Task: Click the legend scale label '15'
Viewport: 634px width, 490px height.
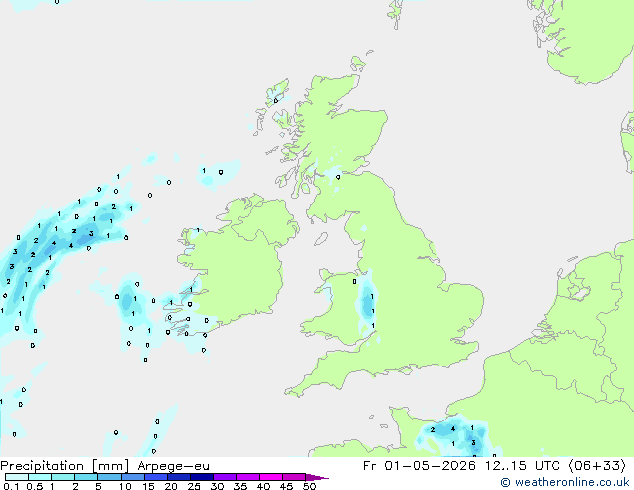Action: [x=148, y=486]
